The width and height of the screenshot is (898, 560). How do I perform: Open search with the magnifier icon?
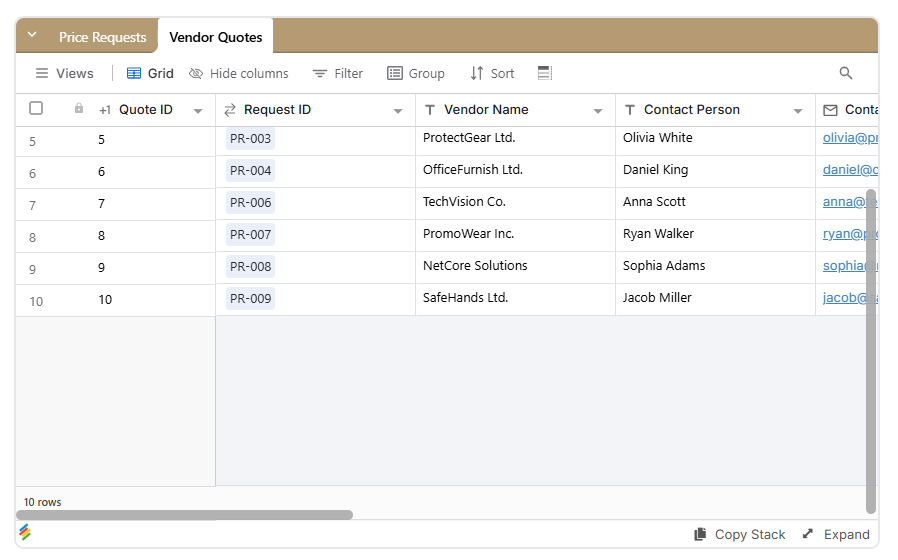(x=846, y=73)
